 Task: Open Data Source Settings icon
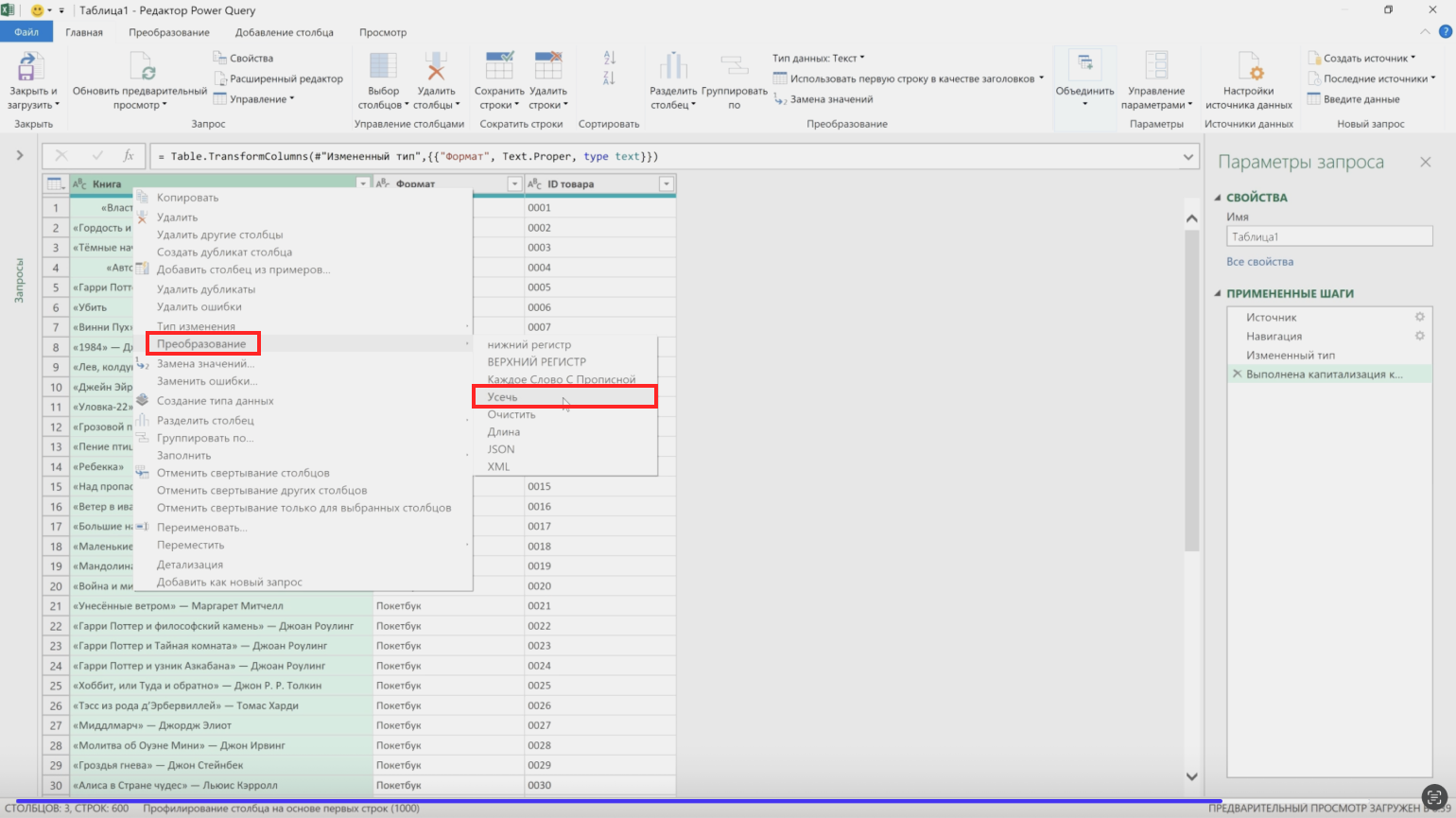click(1248, 67)
